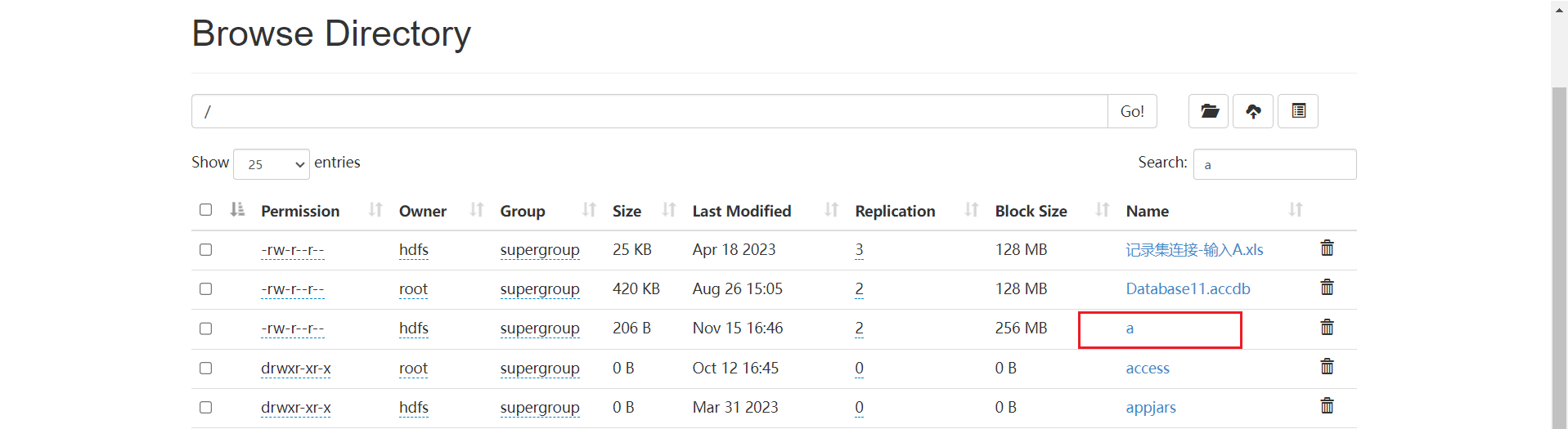Select the checkbox for the appjars row
The width and height of the screenshot is (1568, 429).
(206, 407)
